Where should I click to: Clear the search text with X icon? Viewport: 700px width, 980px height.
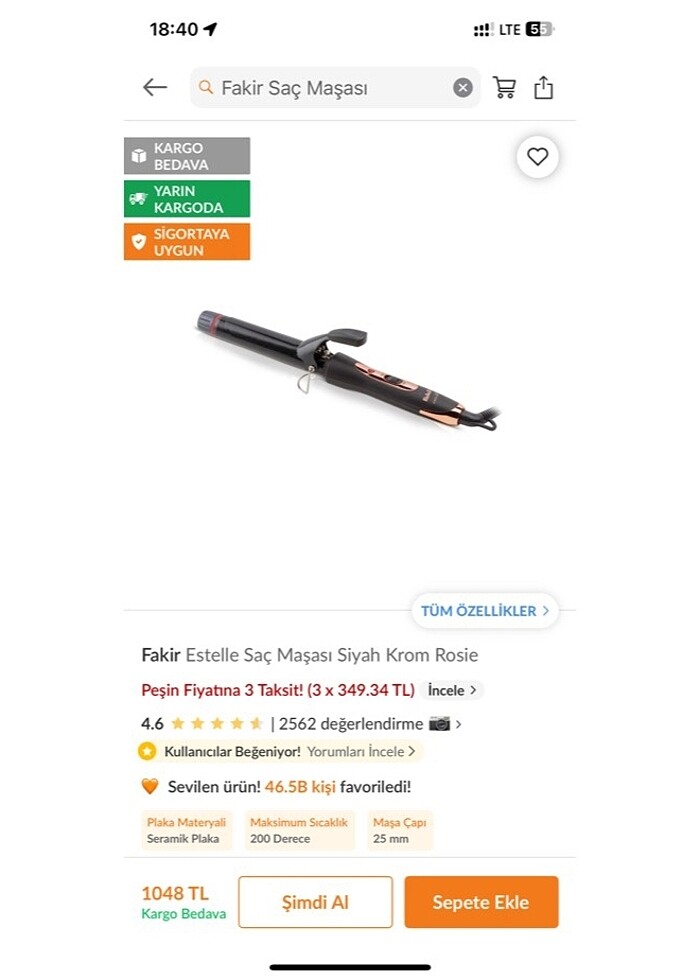[462, 88]
